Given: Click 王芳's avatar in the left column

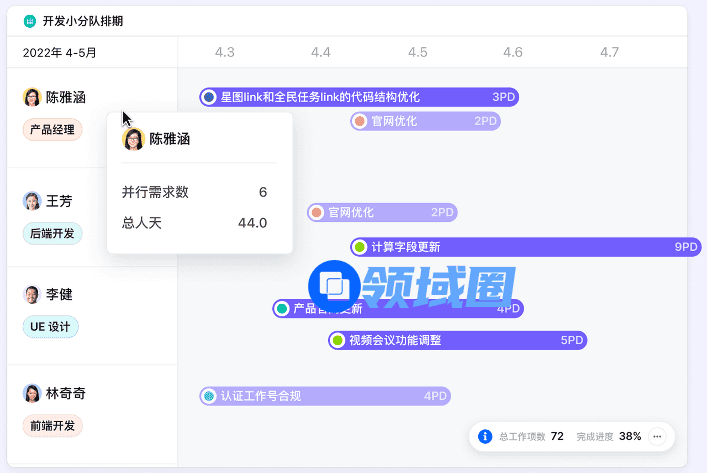Looking at the screenshot, I should click(x=32, y=201).
